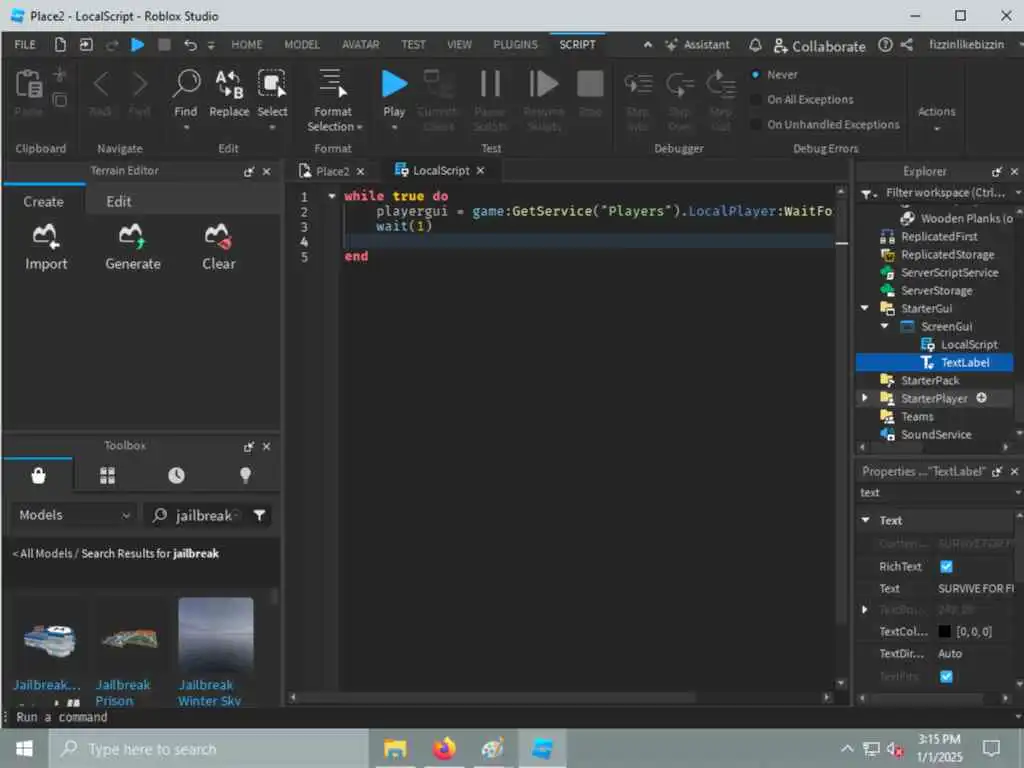Open the FILE menu
Image resolution: width=1024 pixels, height=768 pixels.
(x=25, y=44)
